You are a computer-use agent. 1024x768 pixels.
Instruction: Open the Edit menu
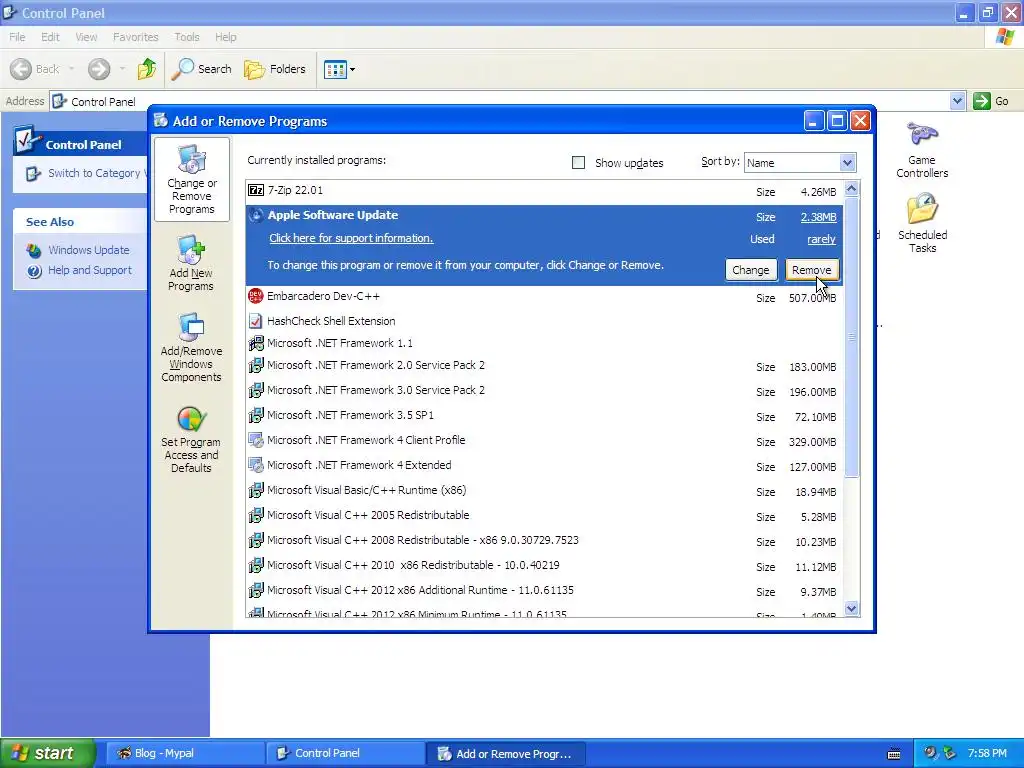point(50,37)
